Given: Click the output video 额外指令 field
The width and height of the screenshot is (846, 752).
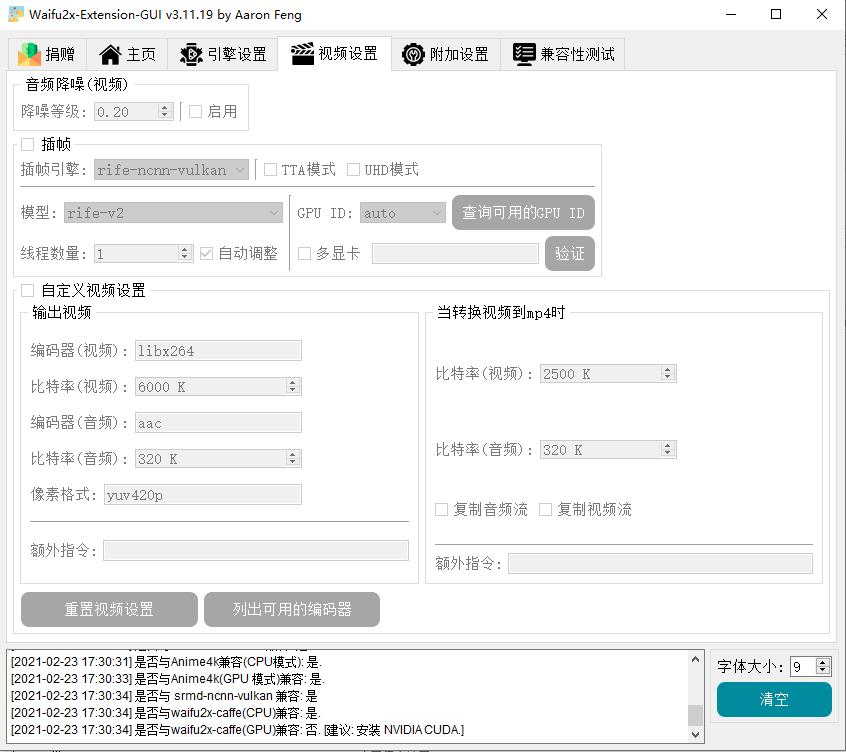Looking at the screenshot, I should 256,550.
